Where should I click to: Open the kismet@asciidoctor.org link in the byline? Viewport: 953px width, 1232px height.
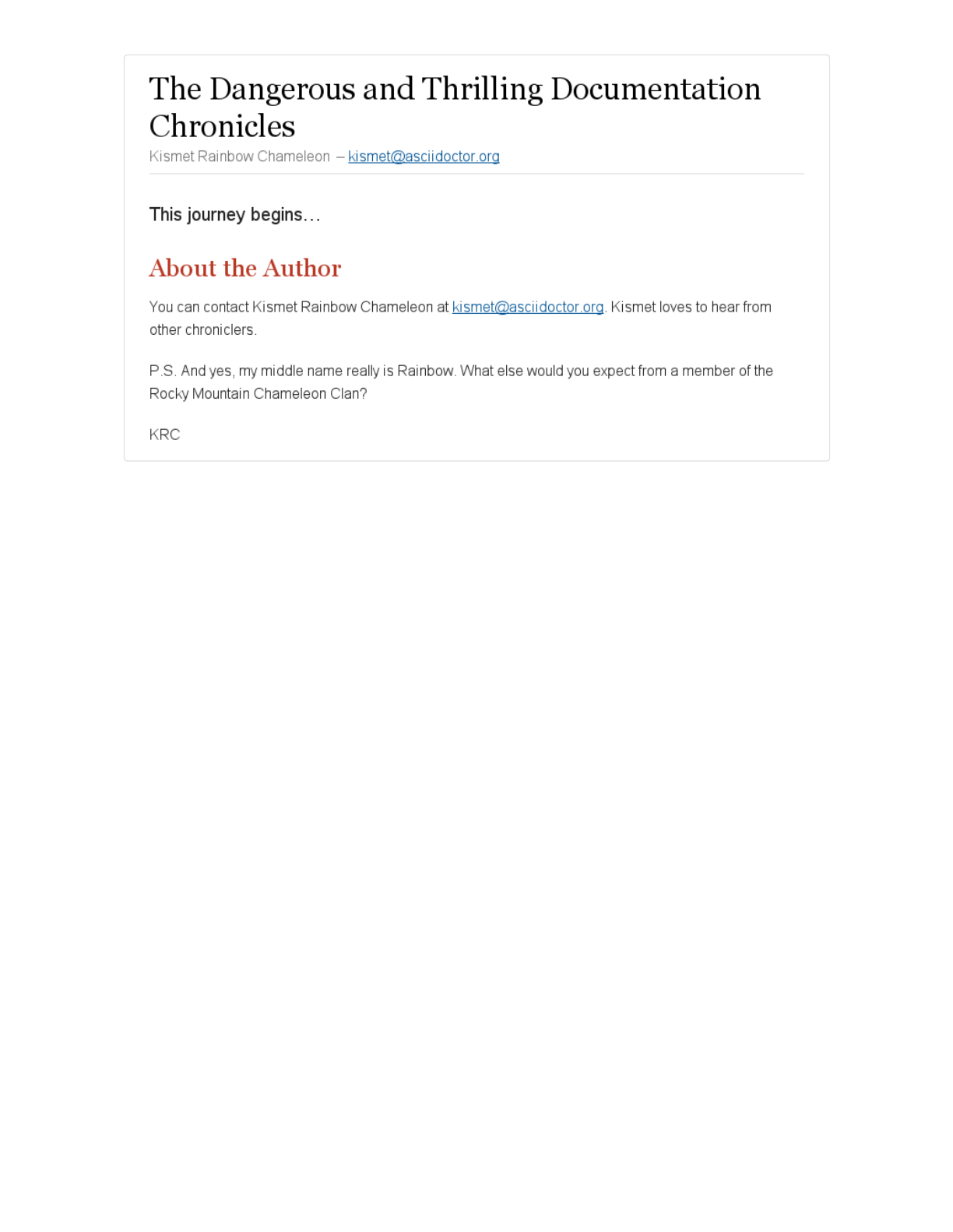pos(424,157)
